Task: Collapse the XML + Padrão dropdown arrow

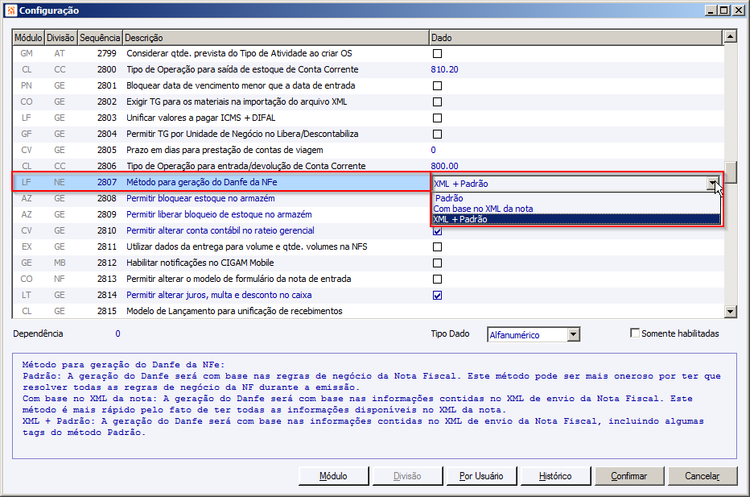Action: coord(713,183)
